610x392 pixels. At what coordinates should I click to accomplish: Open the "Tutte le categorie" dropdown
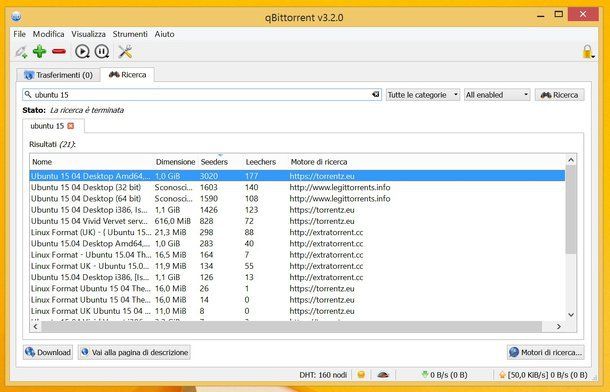(422, 95)
